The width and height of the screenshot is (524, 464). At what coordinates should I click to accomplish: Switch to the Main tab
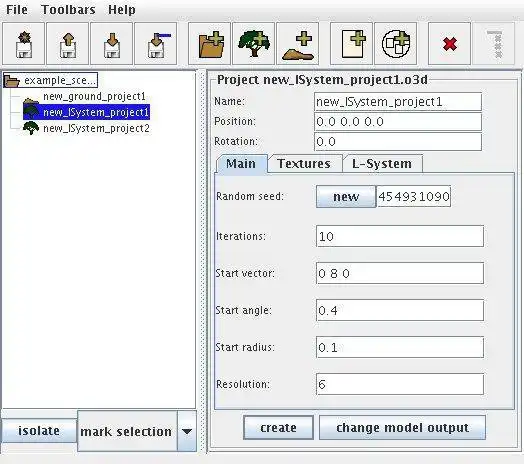241,164
